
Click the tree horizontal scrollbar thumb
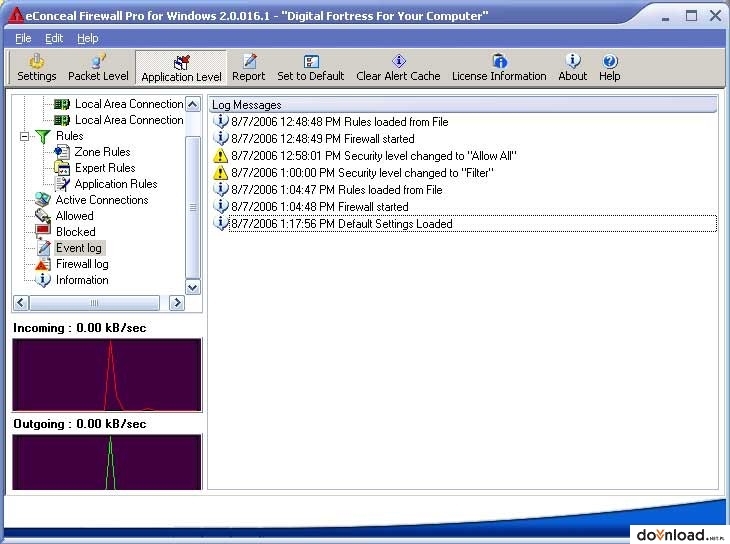95,303
